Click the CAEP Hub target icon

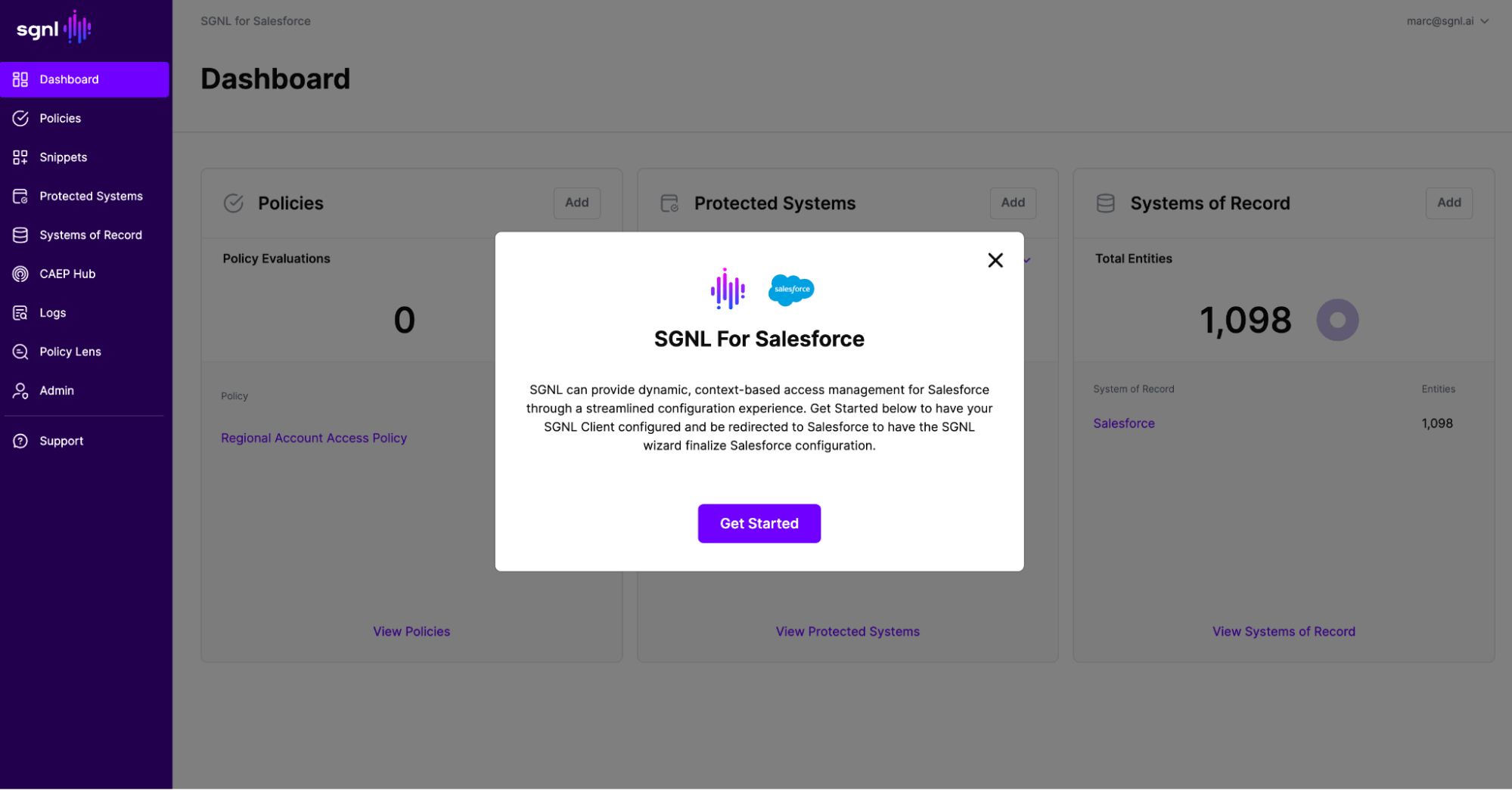(x=20, y=274)
